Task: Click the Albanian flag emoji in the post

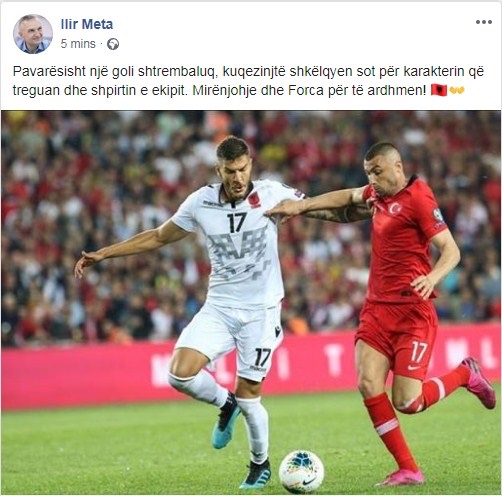Action: [x=439, y=90]
